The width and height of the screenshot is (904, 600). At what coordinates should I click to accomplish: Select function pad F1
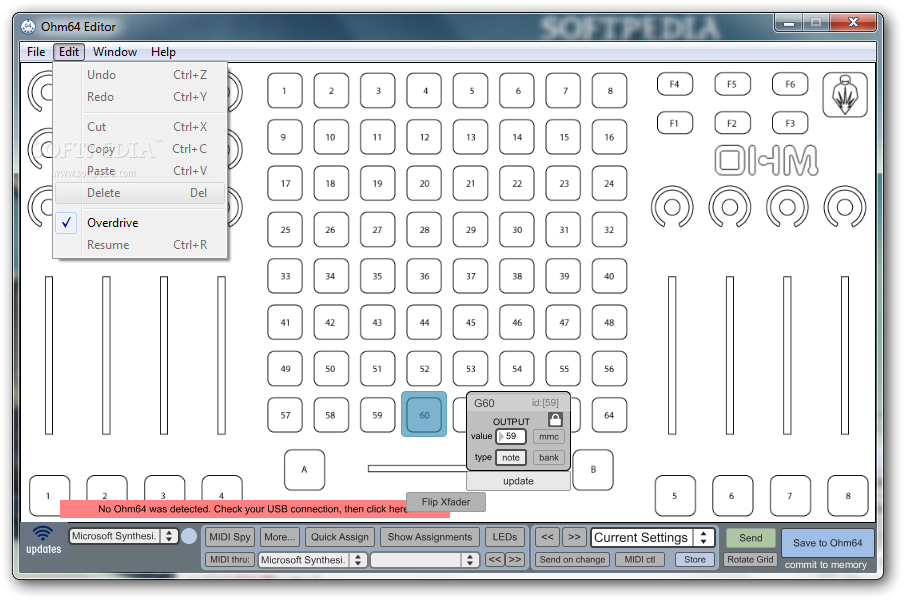[x=675, y=123]
